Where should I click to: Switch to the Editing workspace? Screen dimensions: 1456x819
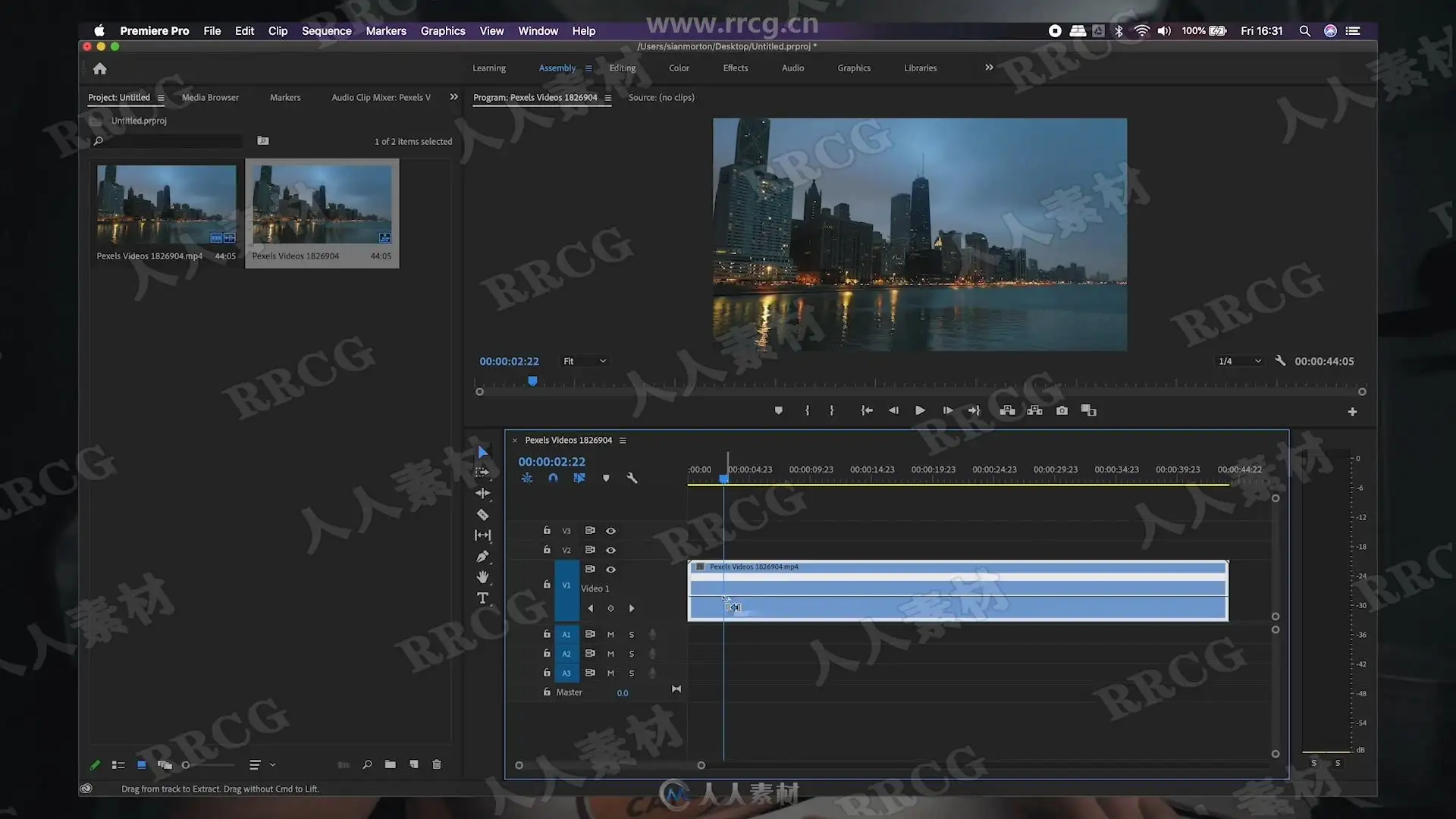[623, 67]
